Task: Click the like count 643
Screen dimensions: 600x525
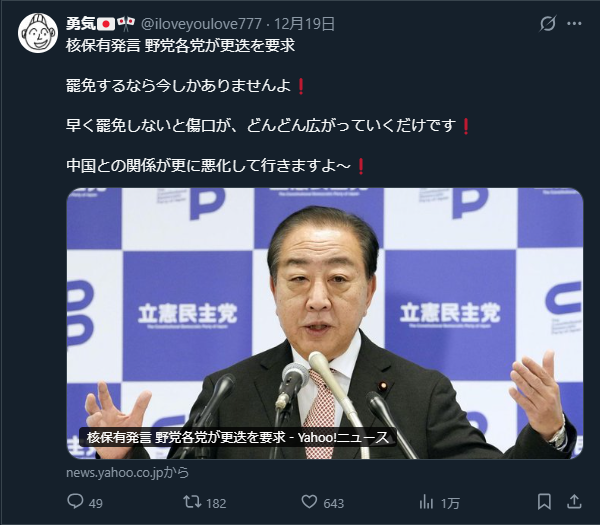Action: tap(334, 503)
